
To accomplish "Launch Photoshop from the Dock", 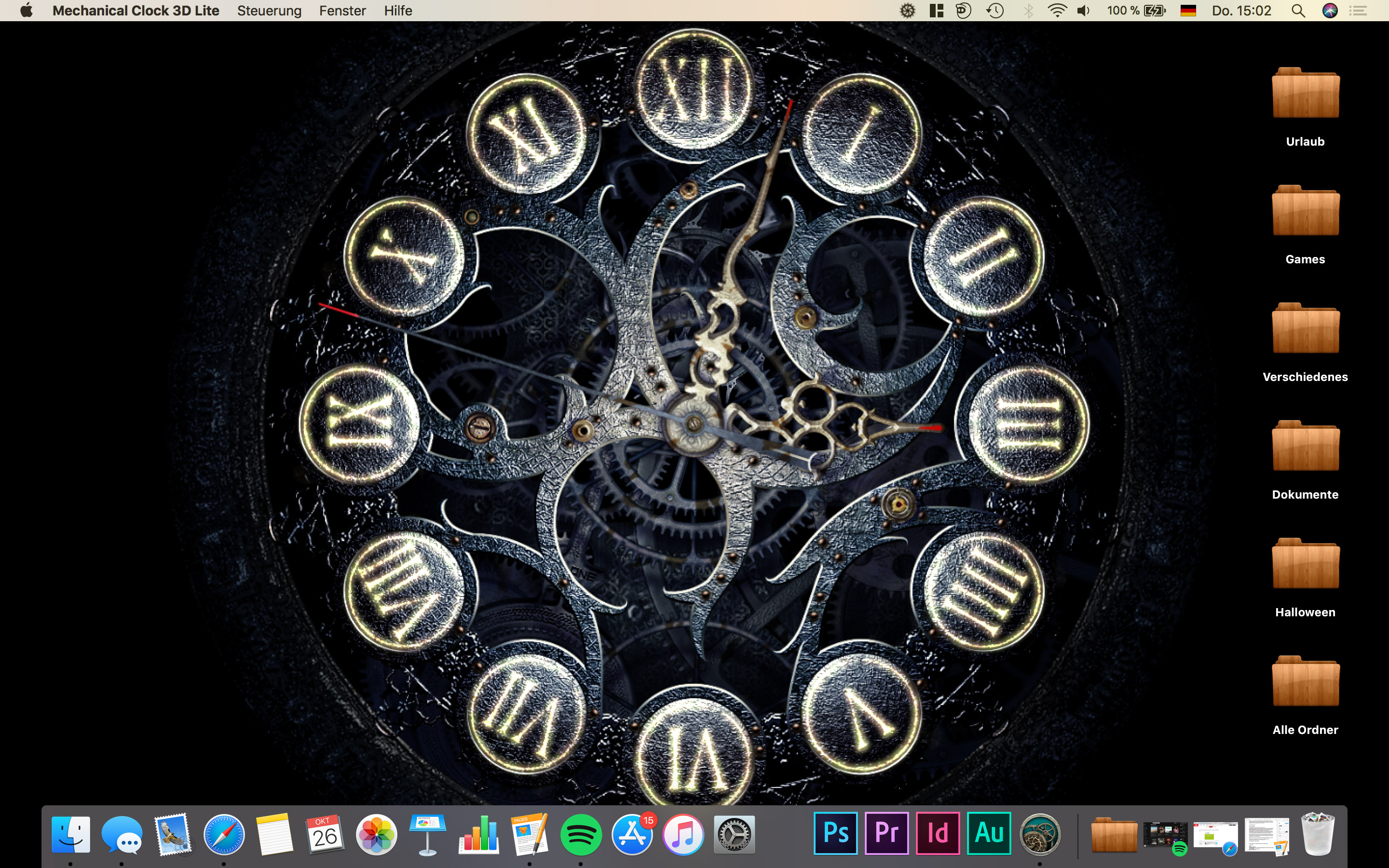I will tap(835, 834).
